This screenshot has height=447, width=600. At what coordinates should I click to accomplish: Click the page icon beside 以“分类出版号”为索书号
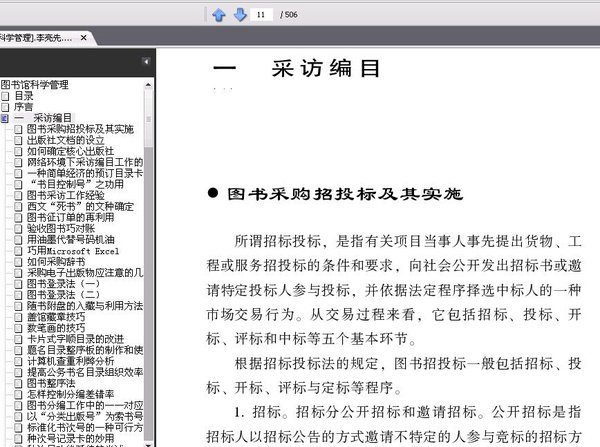[x=18, y=417]
